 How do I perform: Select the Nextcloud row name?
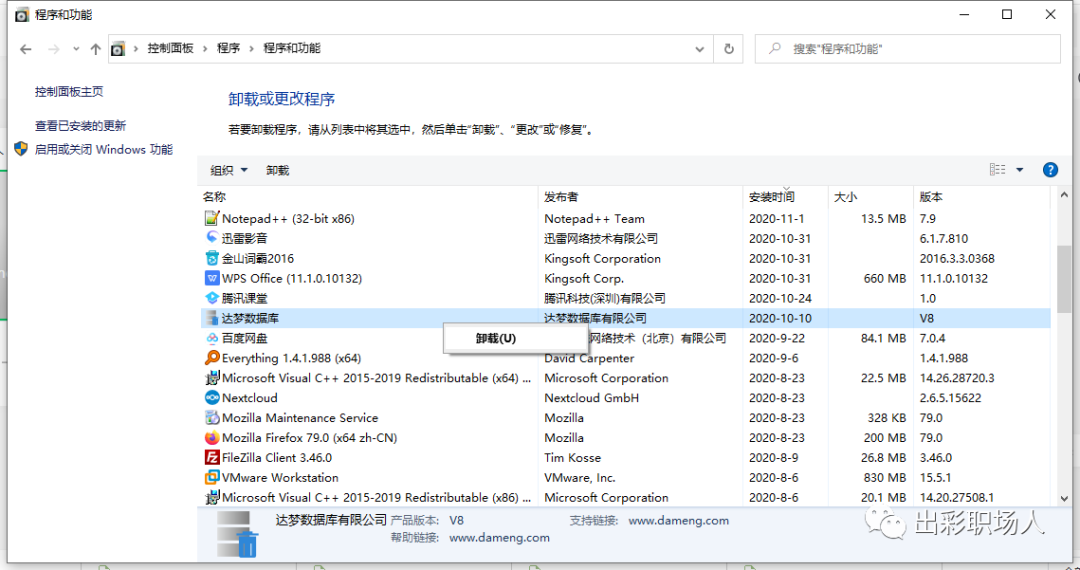pyautogui.click(x=249, y=398)
